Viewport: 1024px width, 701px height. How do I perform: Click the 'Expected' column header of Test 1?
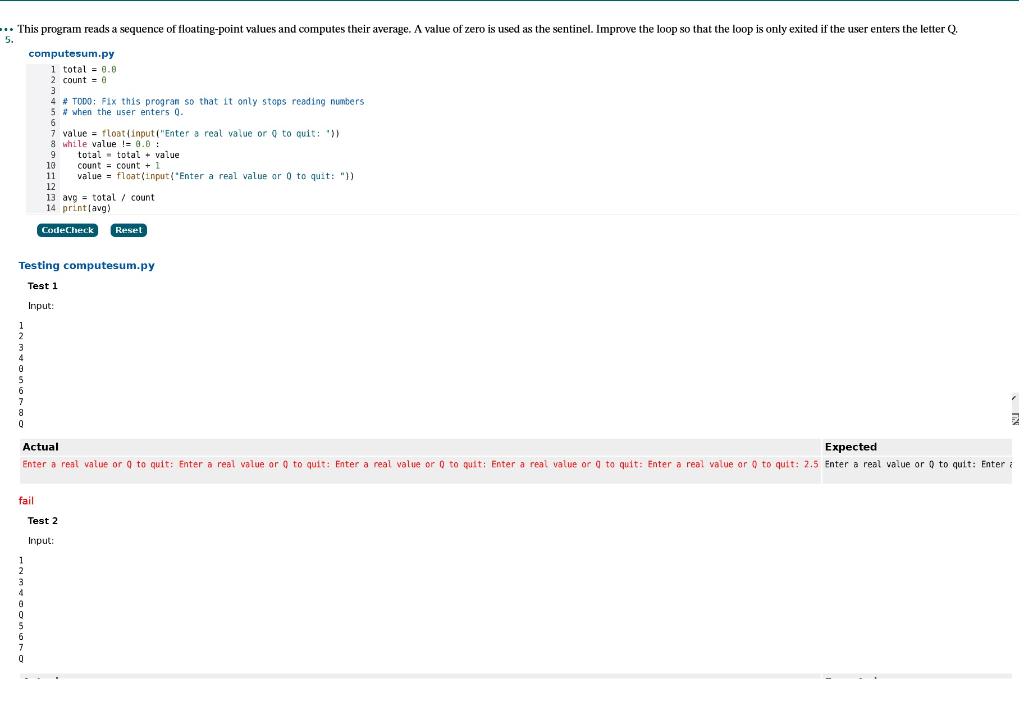click(850, 447)
